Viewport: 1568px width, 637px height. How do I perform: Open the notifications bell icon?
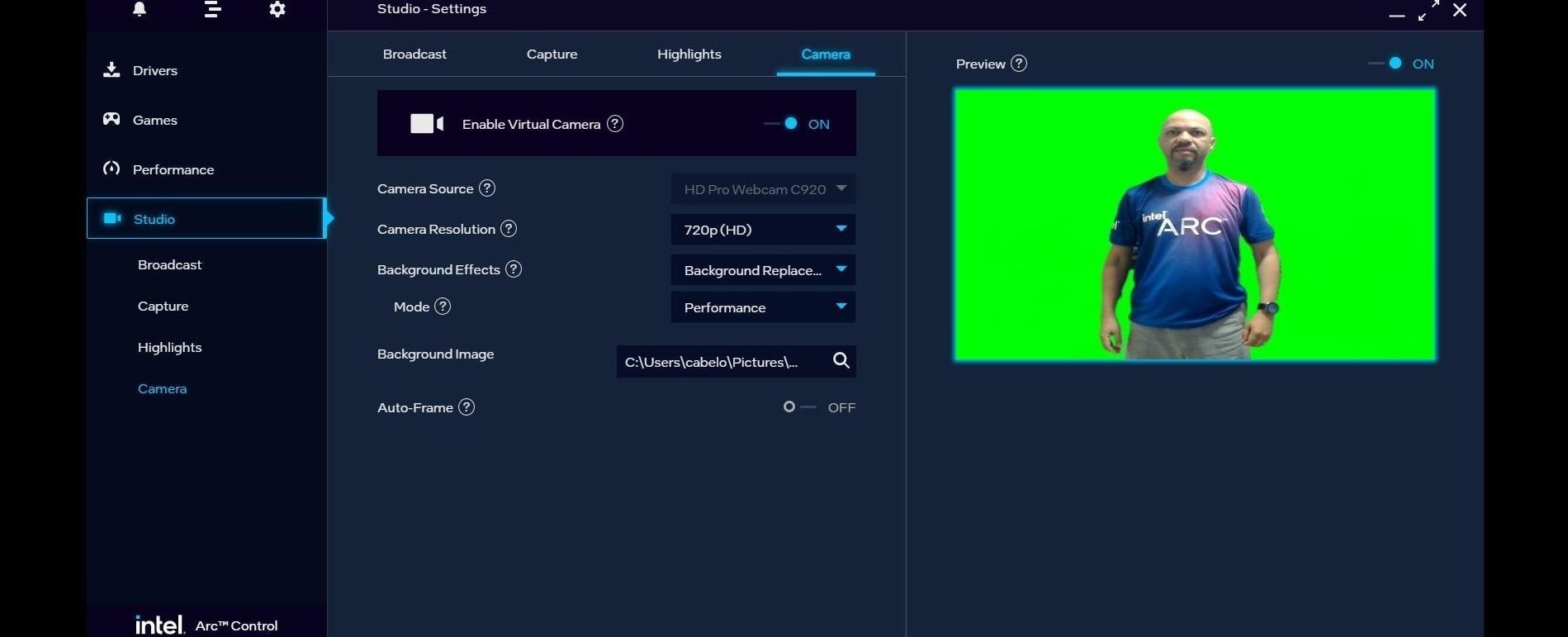[x=140, y=9]
